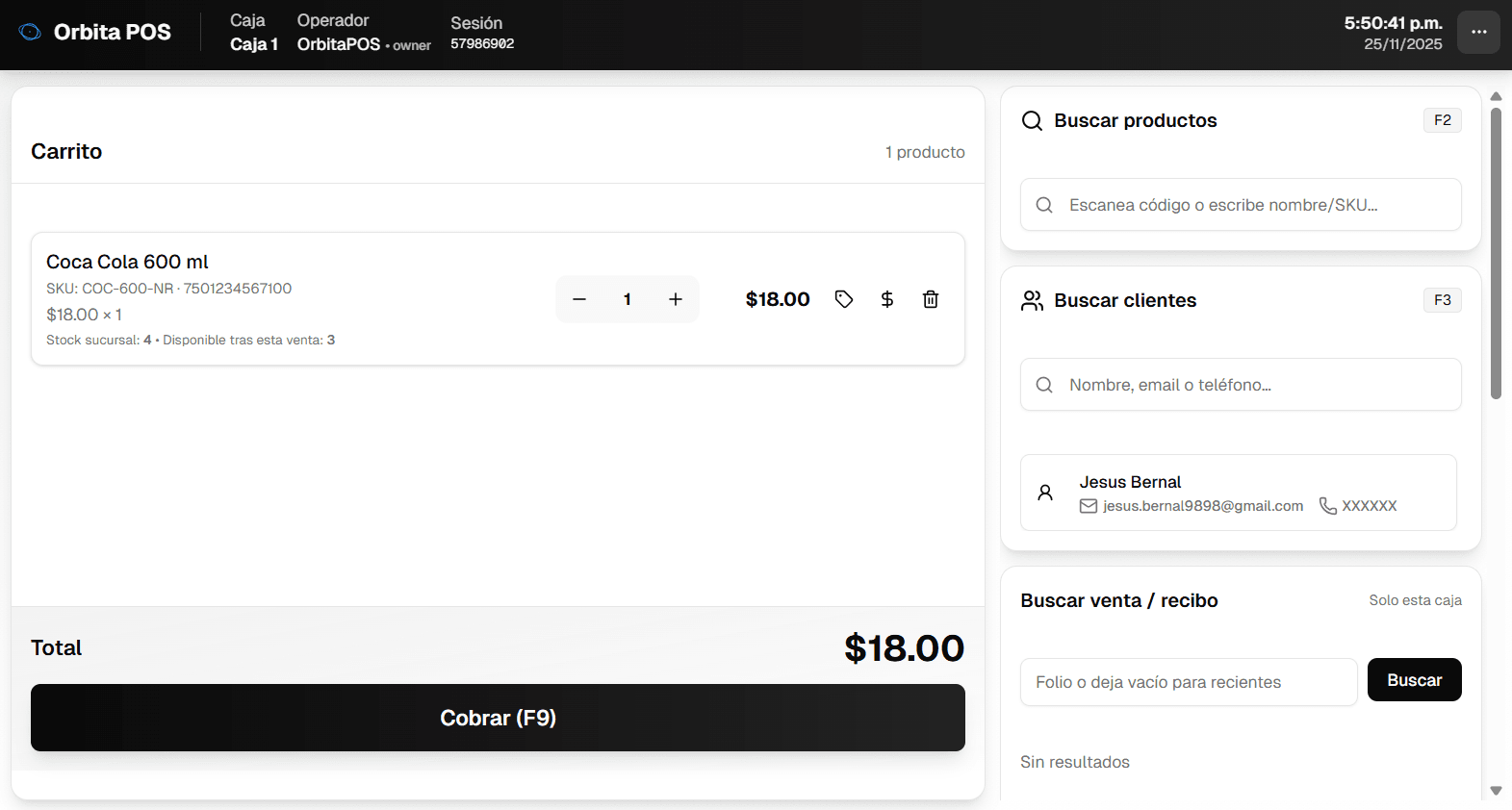
Task: Increase Coca Cola quantity with plus button
Action: click(x=676, y=299)
